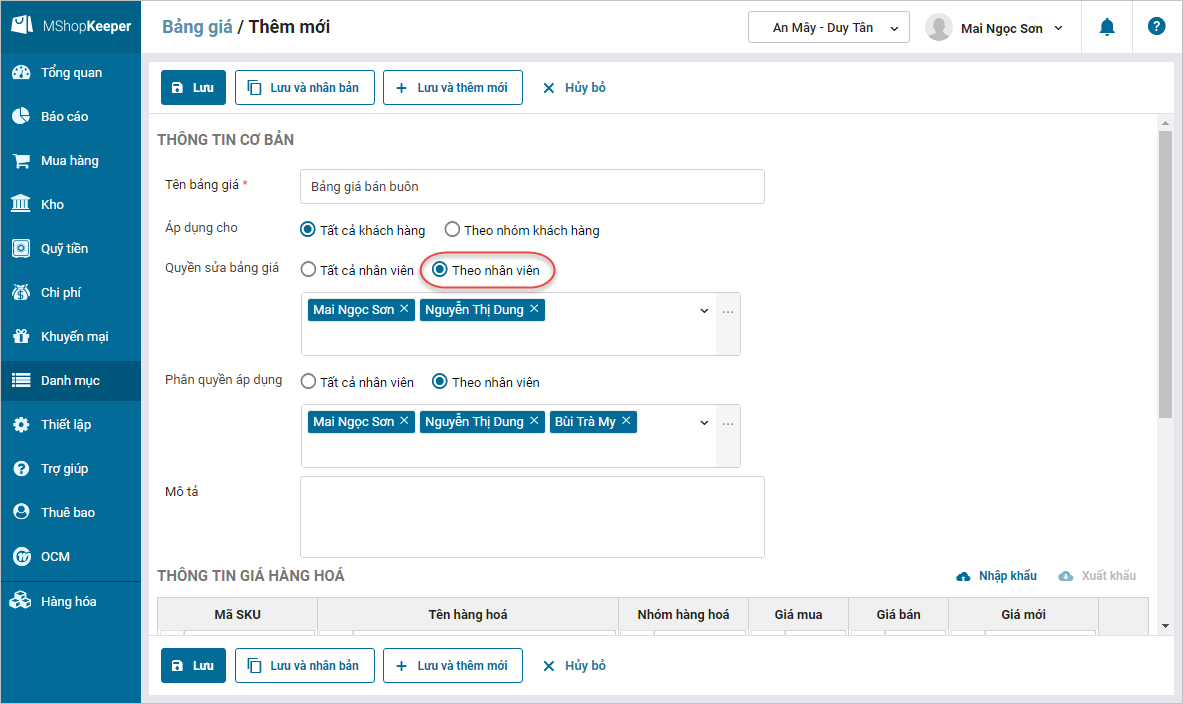Viewport: 1183px width, 704px height.
Task: Click the Bảng giá breadcrumb link
Action: [x=196, y=27]
